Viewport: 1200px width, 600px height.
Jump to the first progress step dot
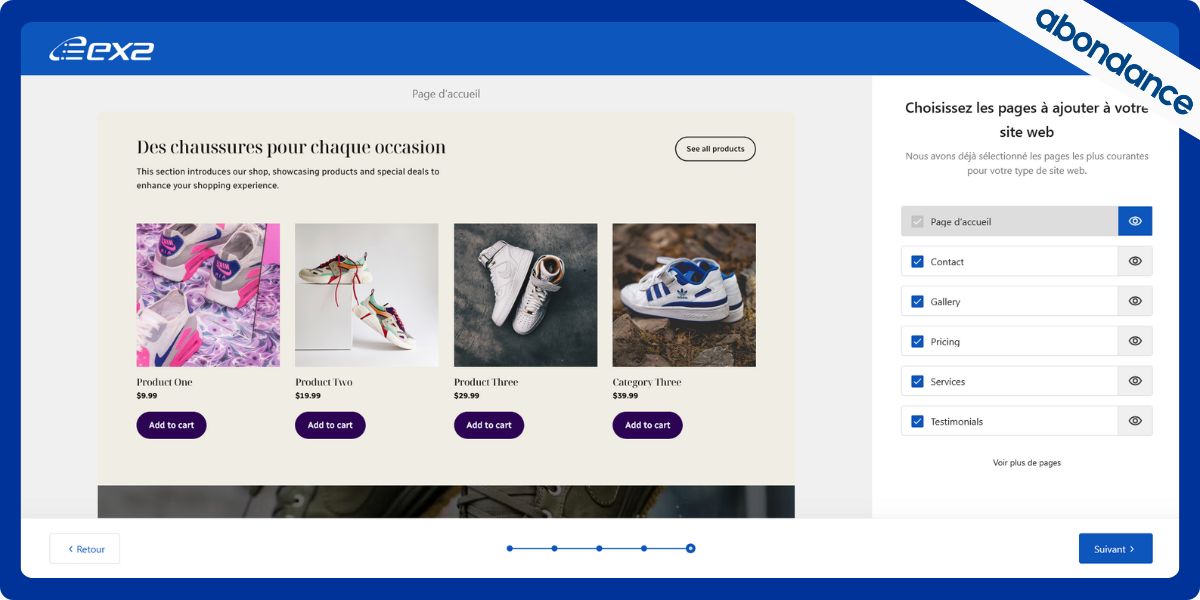[x=510, y=548]
